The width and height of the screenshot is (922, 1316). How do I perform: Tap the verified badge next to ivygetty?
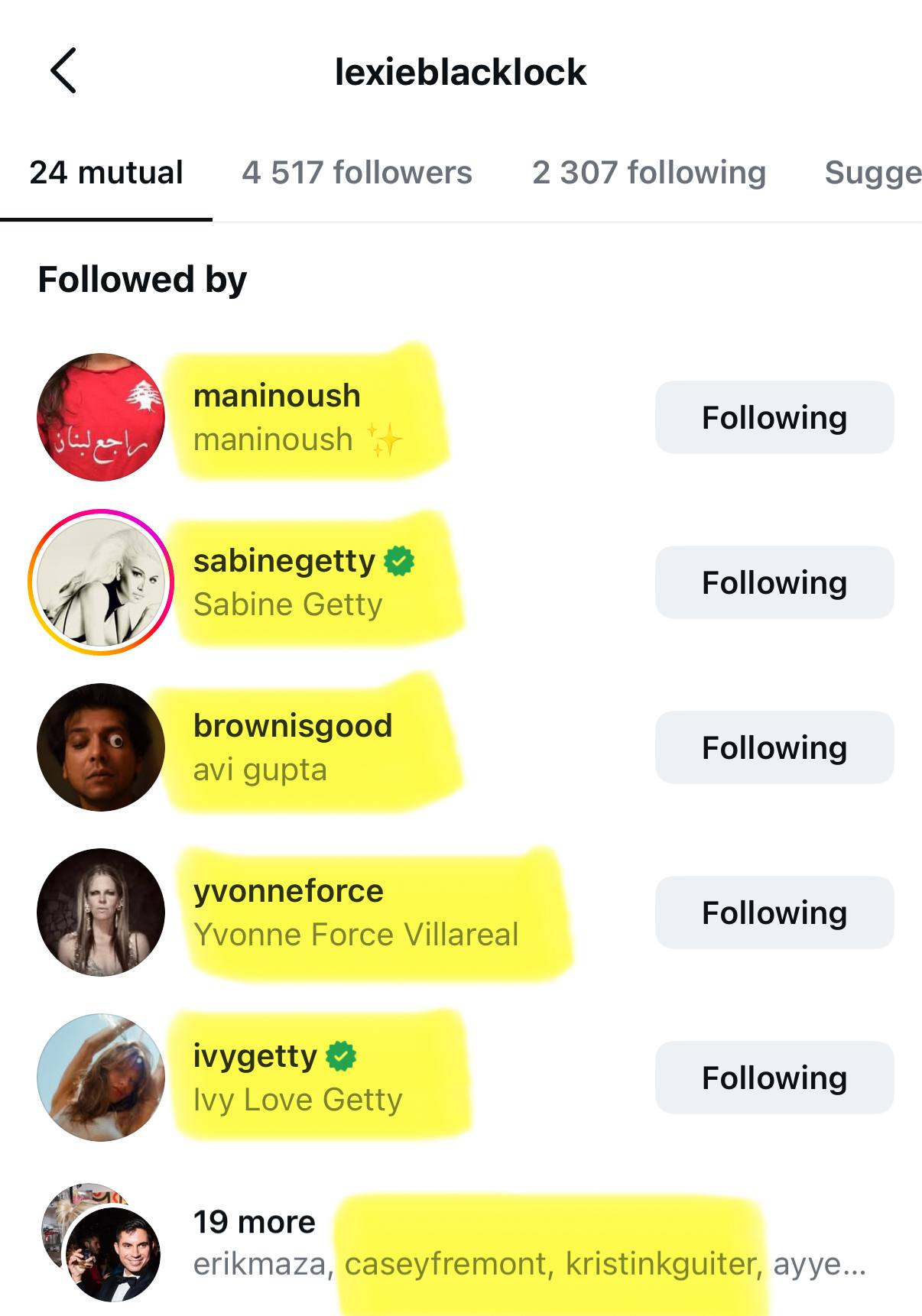tap(341, 1056)
